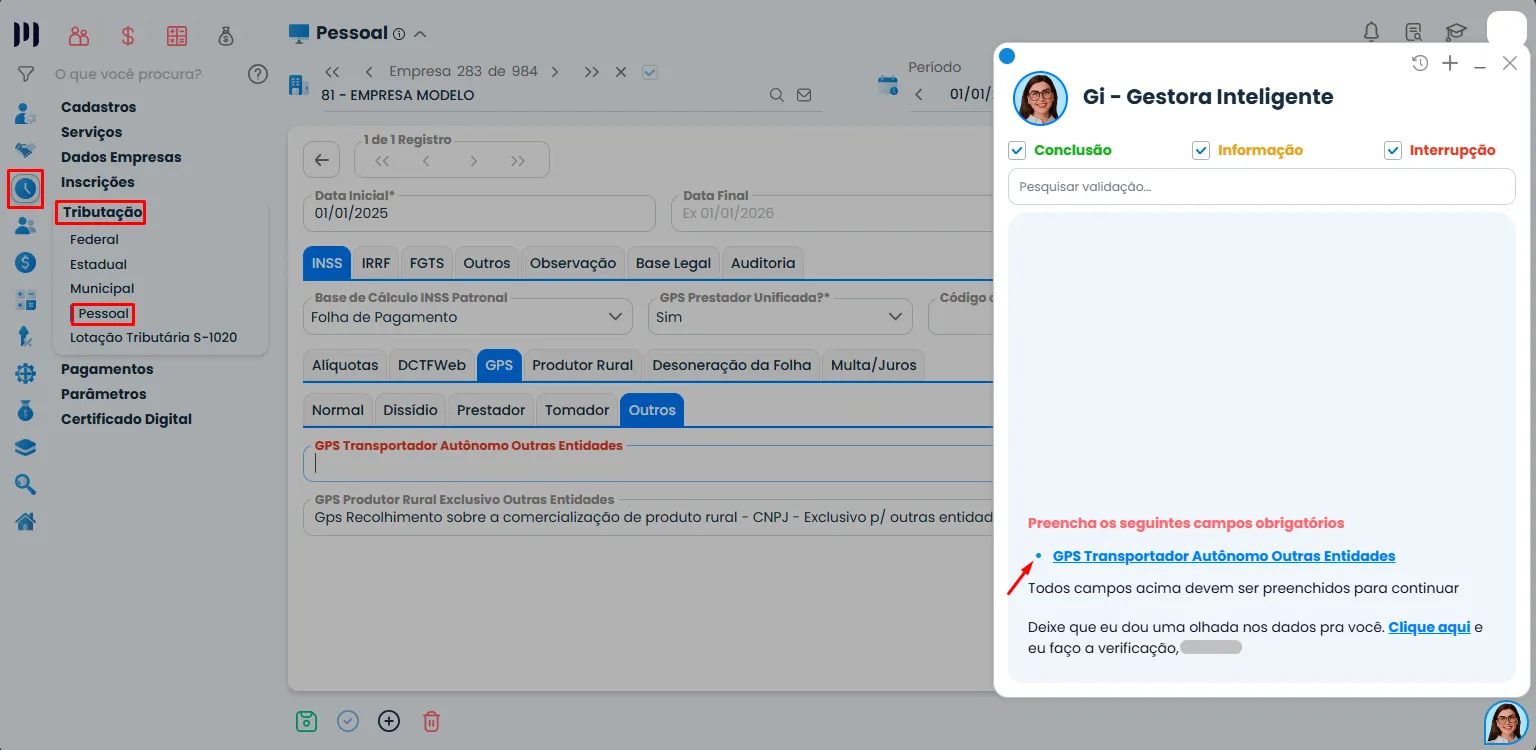The width and height of the screenshot is (1536, 750).
Task: Open the money bag module in top bar
Action: pos(226,36)
